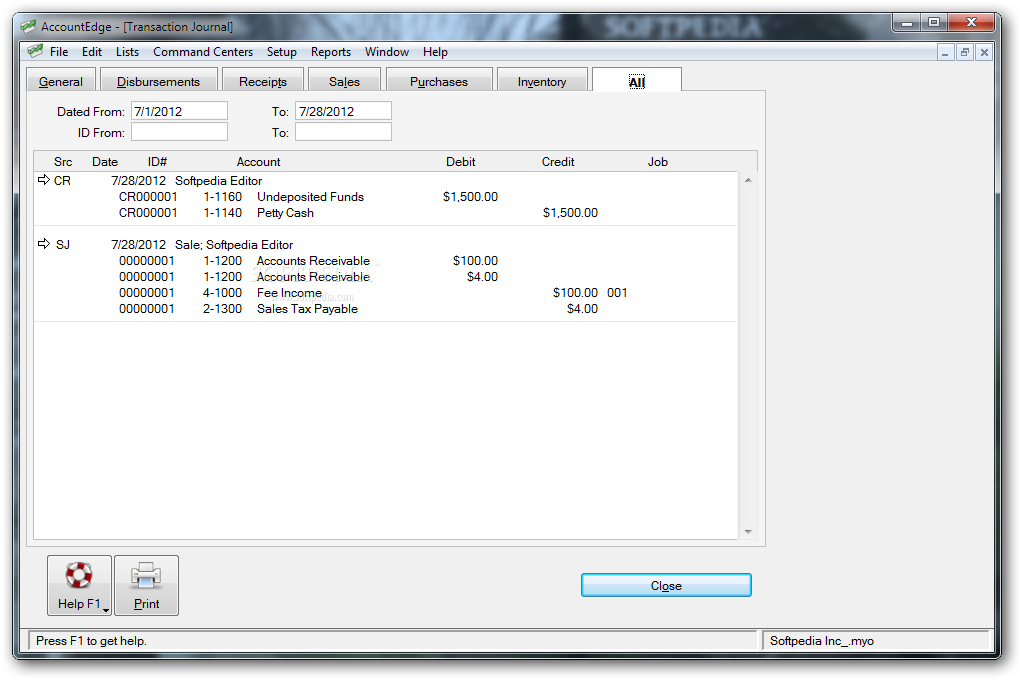Viewport: 1022px width, 680px height.
Task: Click job number 001
Action: pos(617,293)
